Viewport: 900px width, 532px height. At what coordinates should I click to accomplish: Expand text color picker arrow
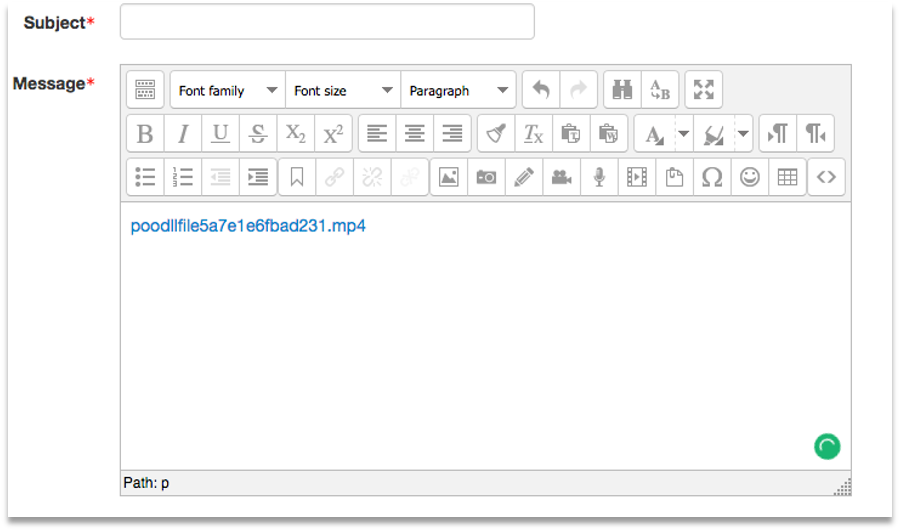[x=684, y=134]
